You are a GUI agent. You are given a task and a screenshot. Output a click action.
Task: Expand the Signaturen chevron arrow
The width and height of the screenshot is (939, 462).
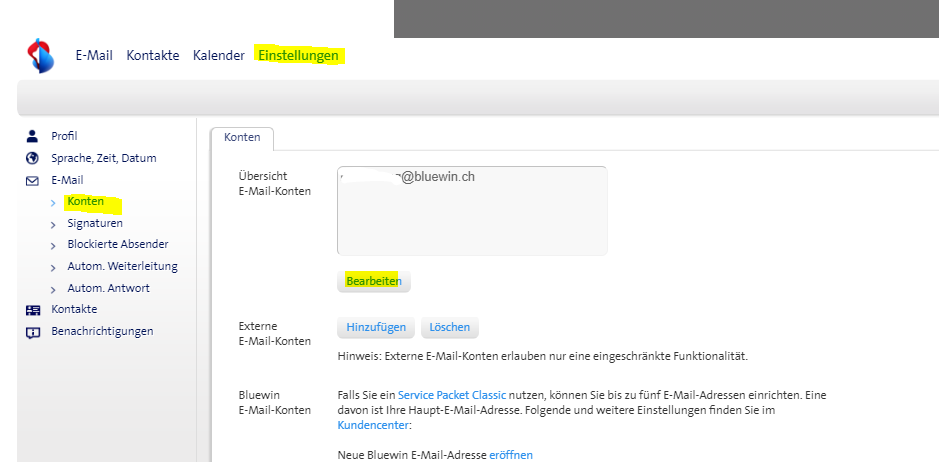(53, 224)
